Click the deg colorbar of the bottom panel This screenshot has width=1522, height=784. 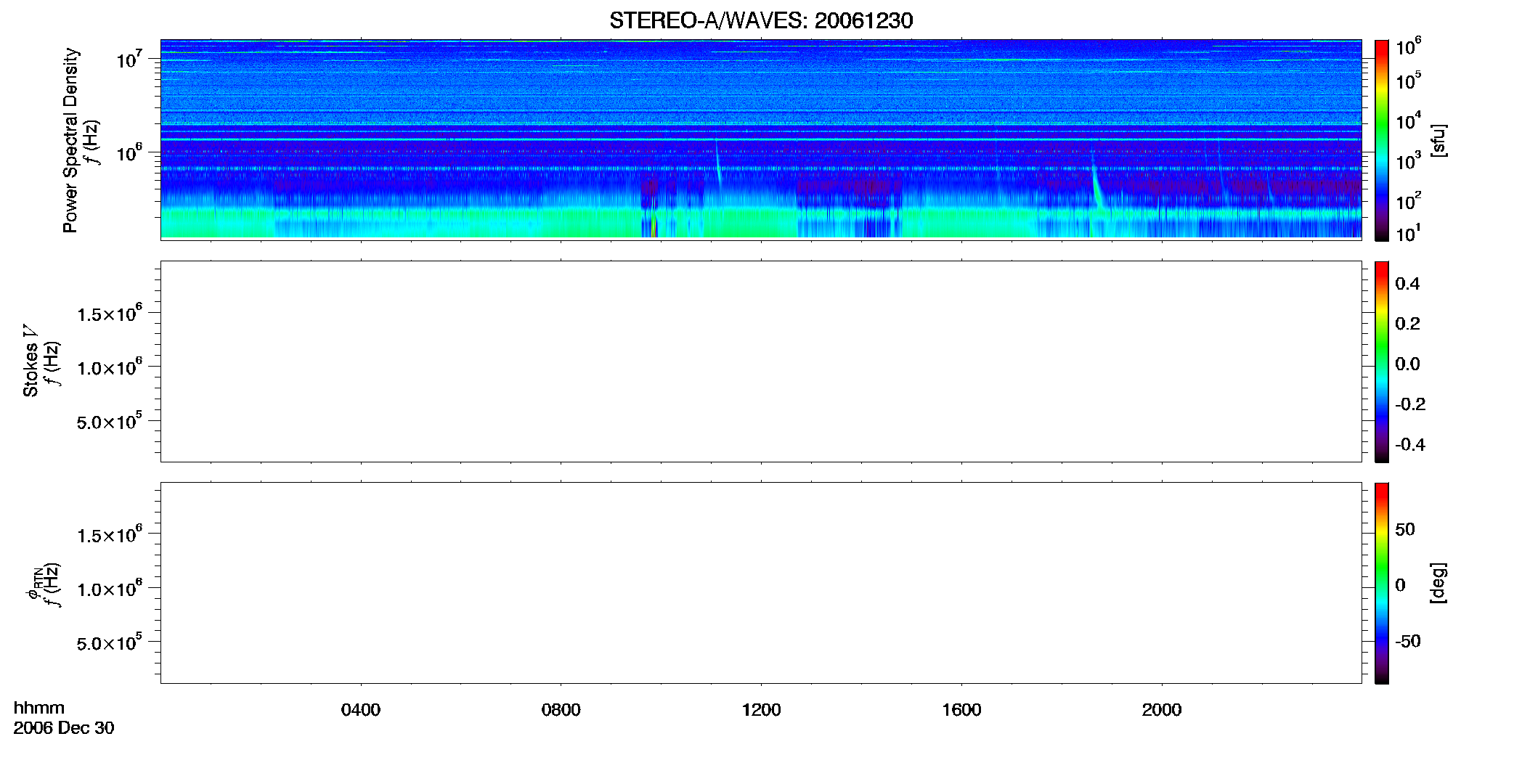coord(1381,583)
